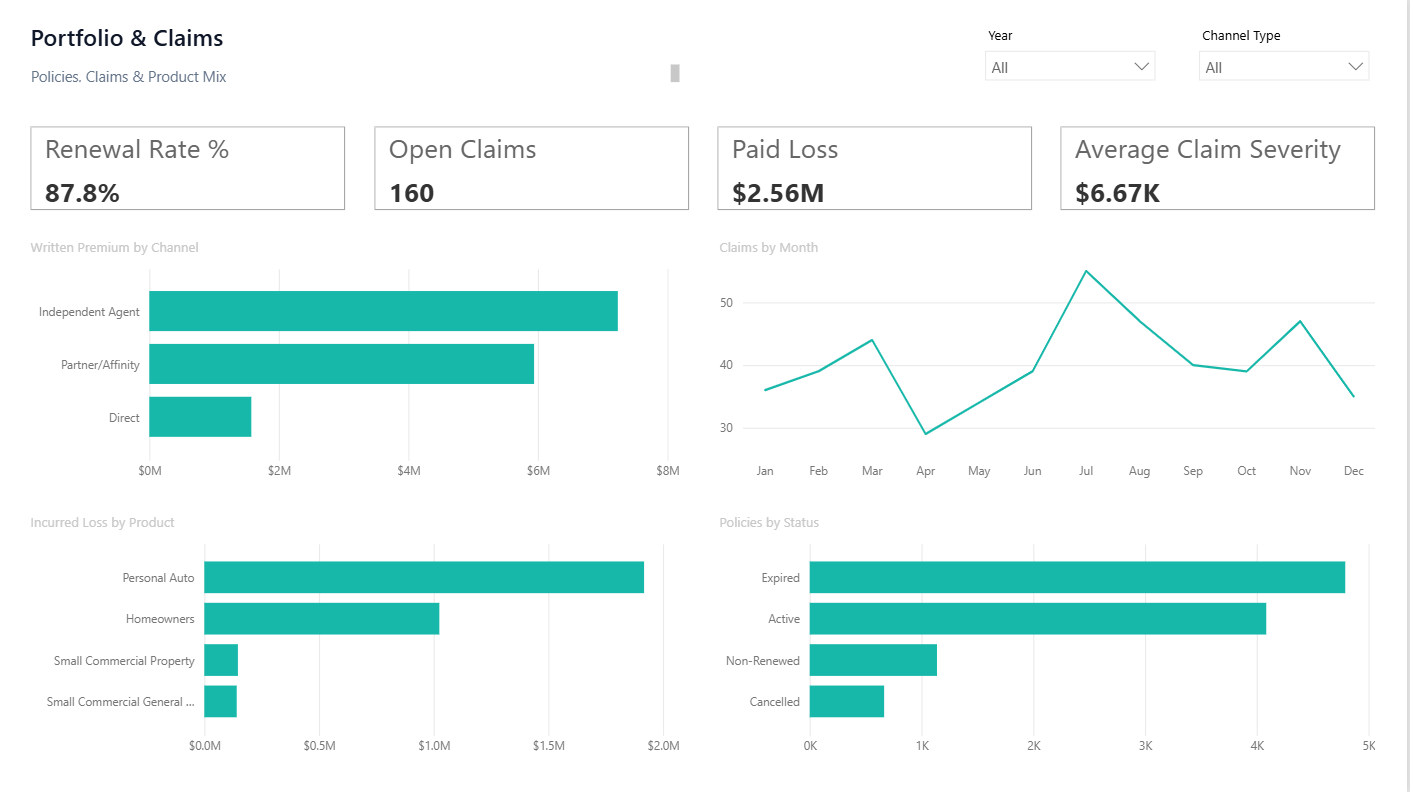This screenshot has width=1410, height=792.
Task: Select the Average Claim Severity card
Action: 1217,168
